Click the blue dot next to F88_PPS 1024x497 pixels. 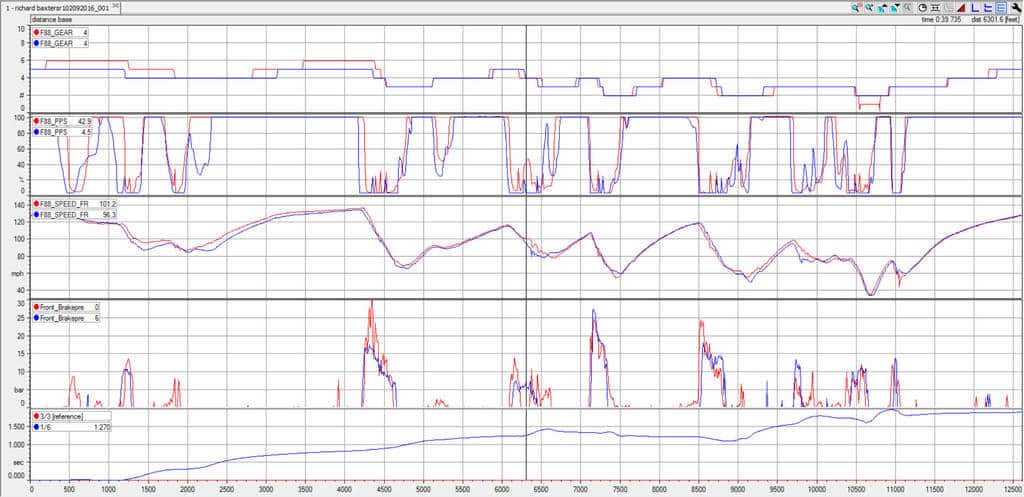click(x=37, y=132)
